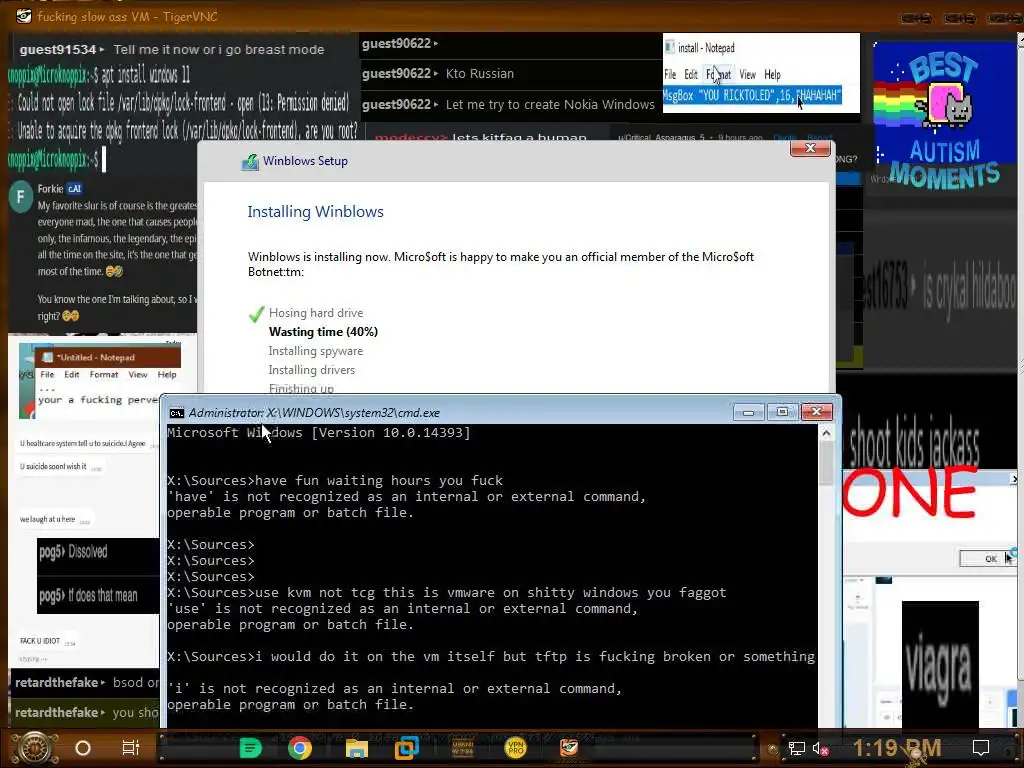Open Format menu in Untitled Notepad
The width and height of the screenshot is (1024, 768).
tap(104, 374)
